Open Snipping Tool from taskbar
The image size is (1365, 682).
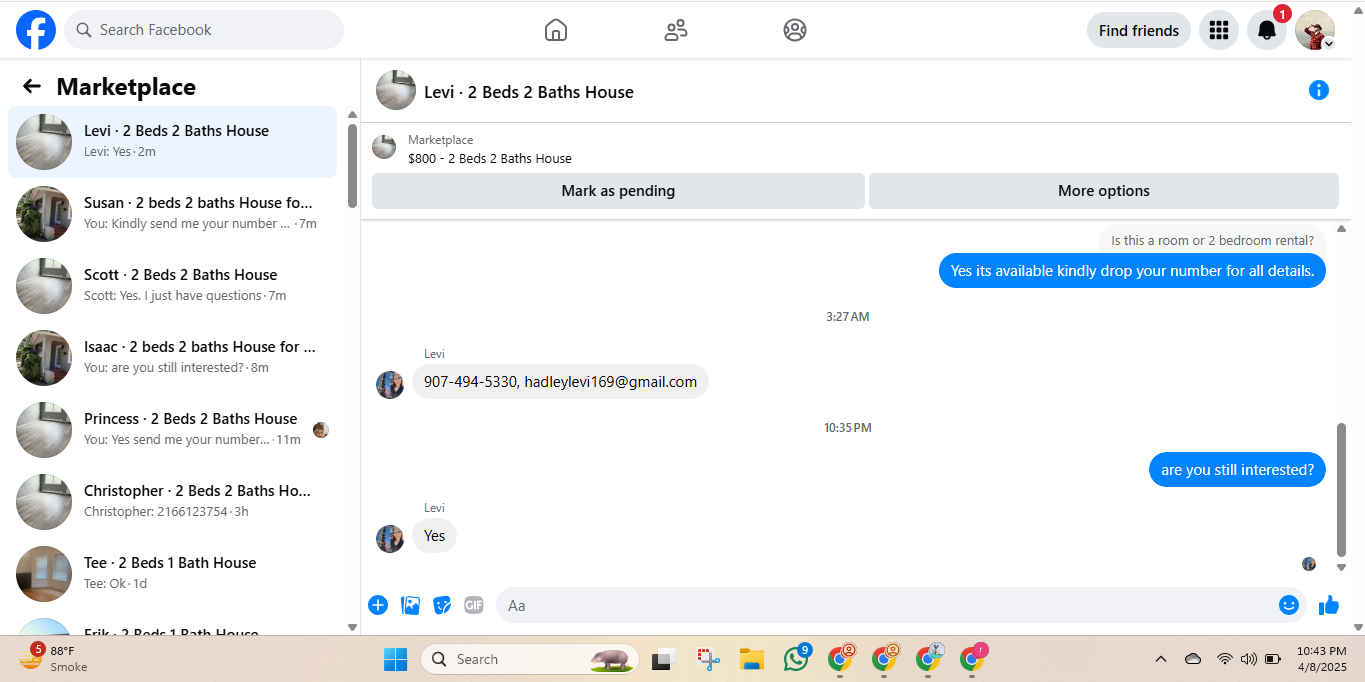pos(709,659)
